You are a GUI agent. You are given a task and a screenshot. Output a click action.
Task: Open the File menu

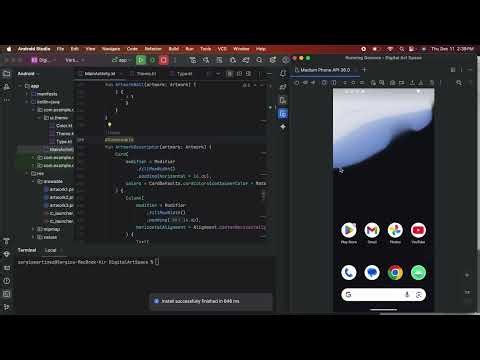(60, 49)
